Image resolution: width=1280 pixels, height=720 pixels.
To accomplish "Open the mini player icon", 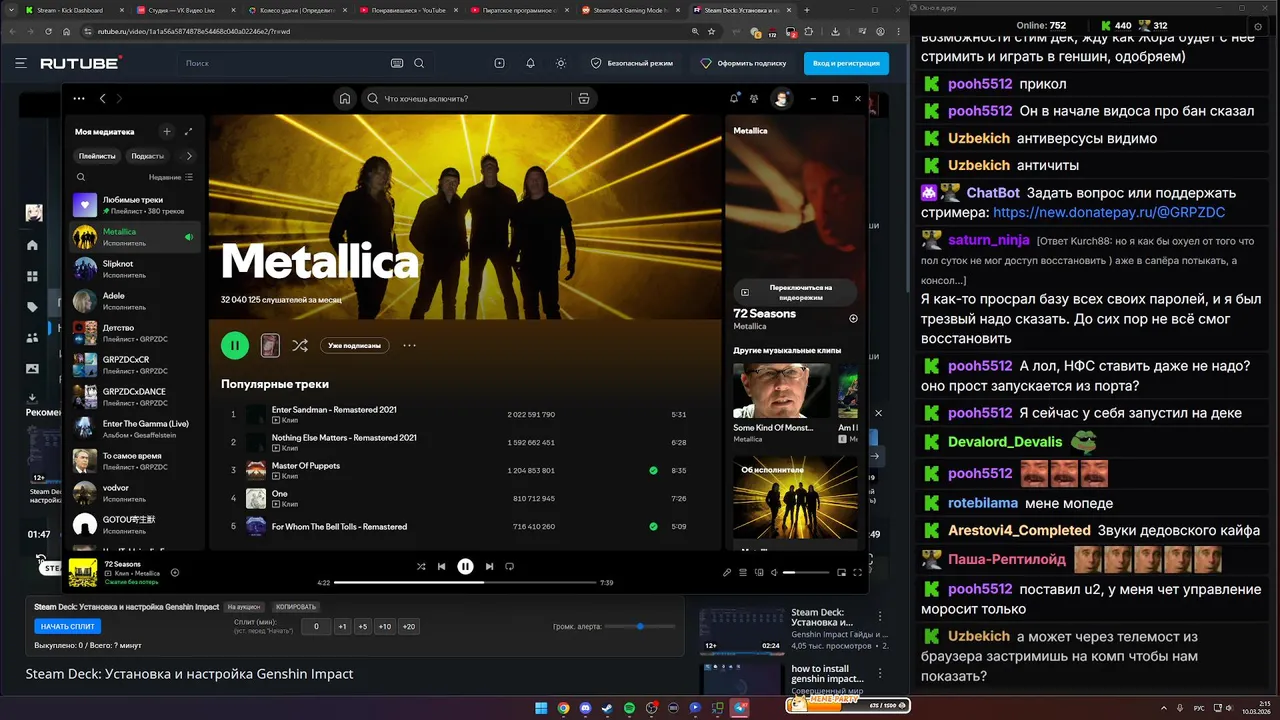I will pos(841,572).
